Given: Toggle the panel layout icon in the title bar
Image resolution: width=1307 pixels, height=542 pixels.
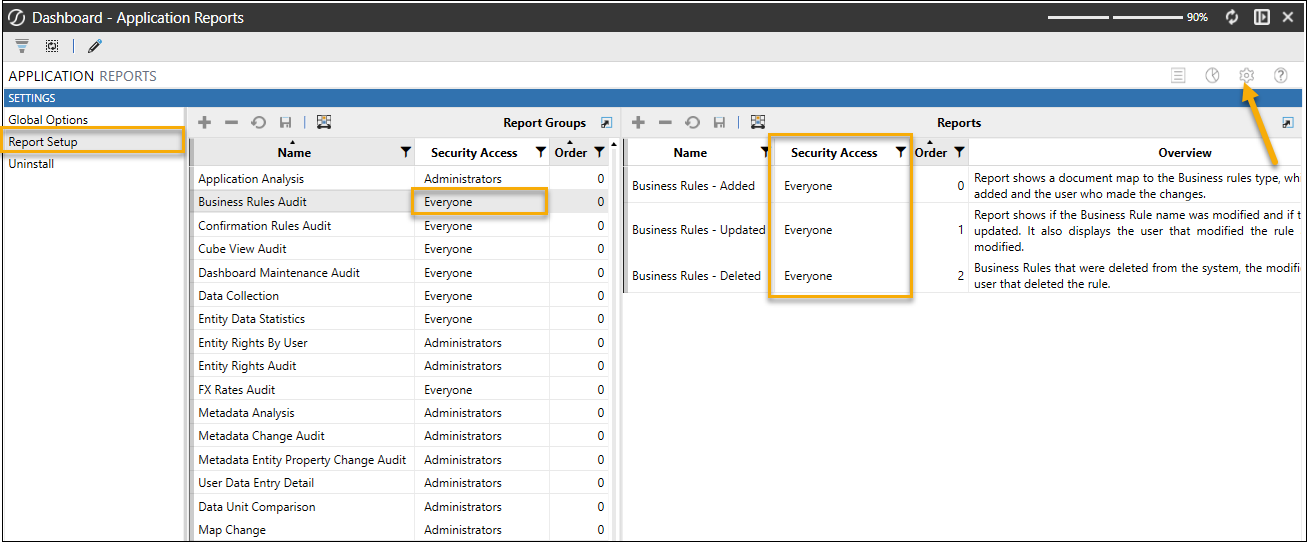Looking at the screenshot, I should click(x=1262, y=17).
